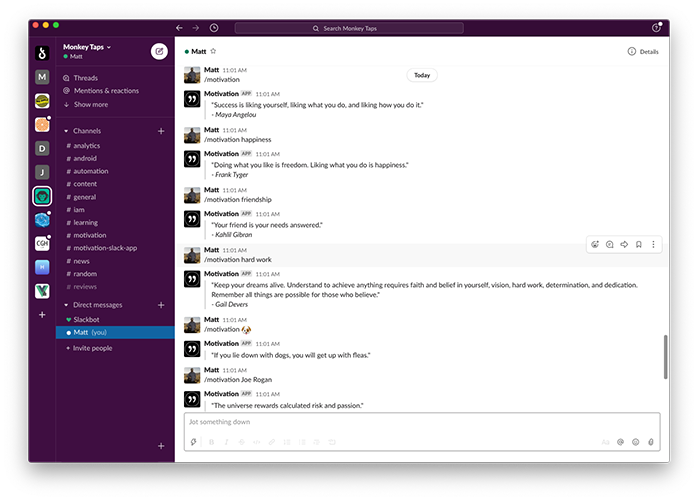Mention someone with the @ icon

point(621,442)
